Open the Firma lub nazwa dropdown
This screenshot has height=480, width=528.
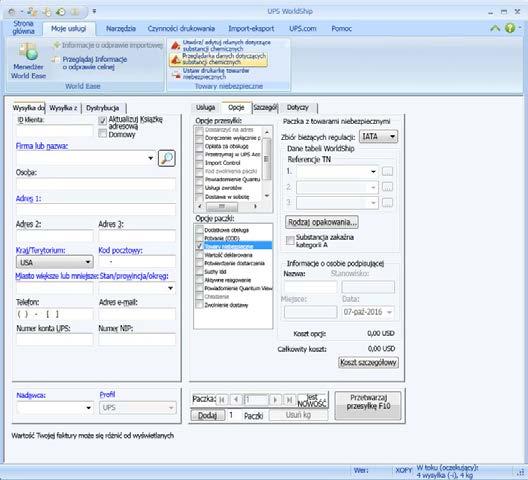click(151, 158)
